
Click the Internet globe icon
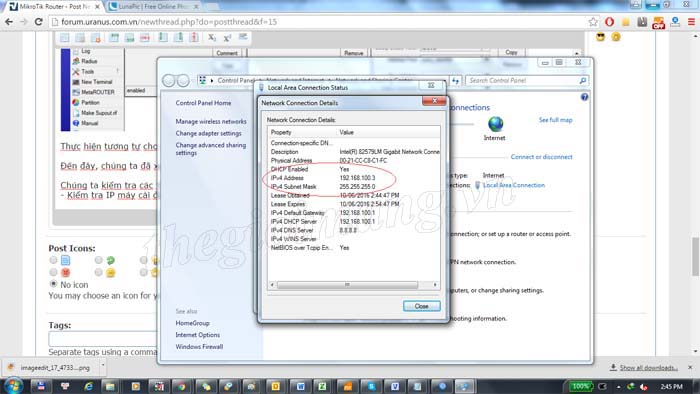[495, 124]
